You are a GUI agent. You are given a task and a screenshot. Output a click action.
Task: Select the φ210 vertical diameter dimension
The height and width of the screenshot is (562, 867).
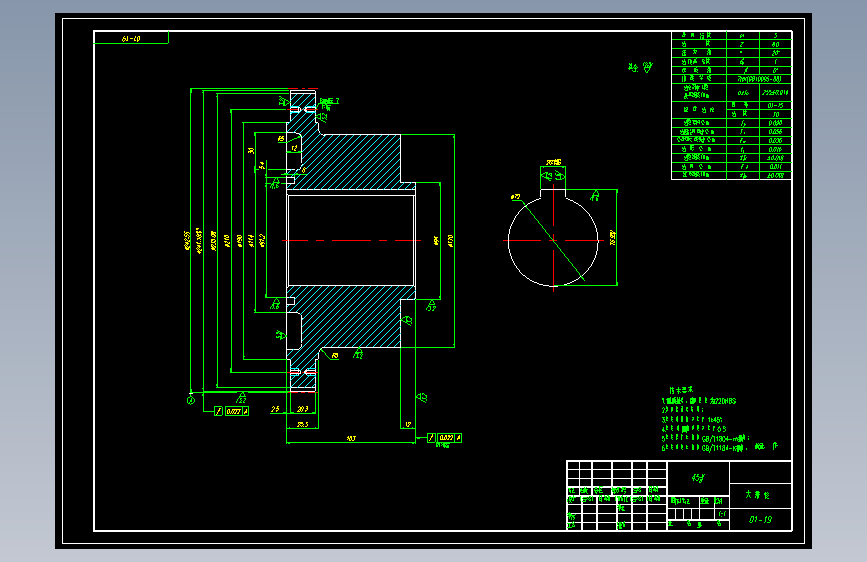pos(227,241)
